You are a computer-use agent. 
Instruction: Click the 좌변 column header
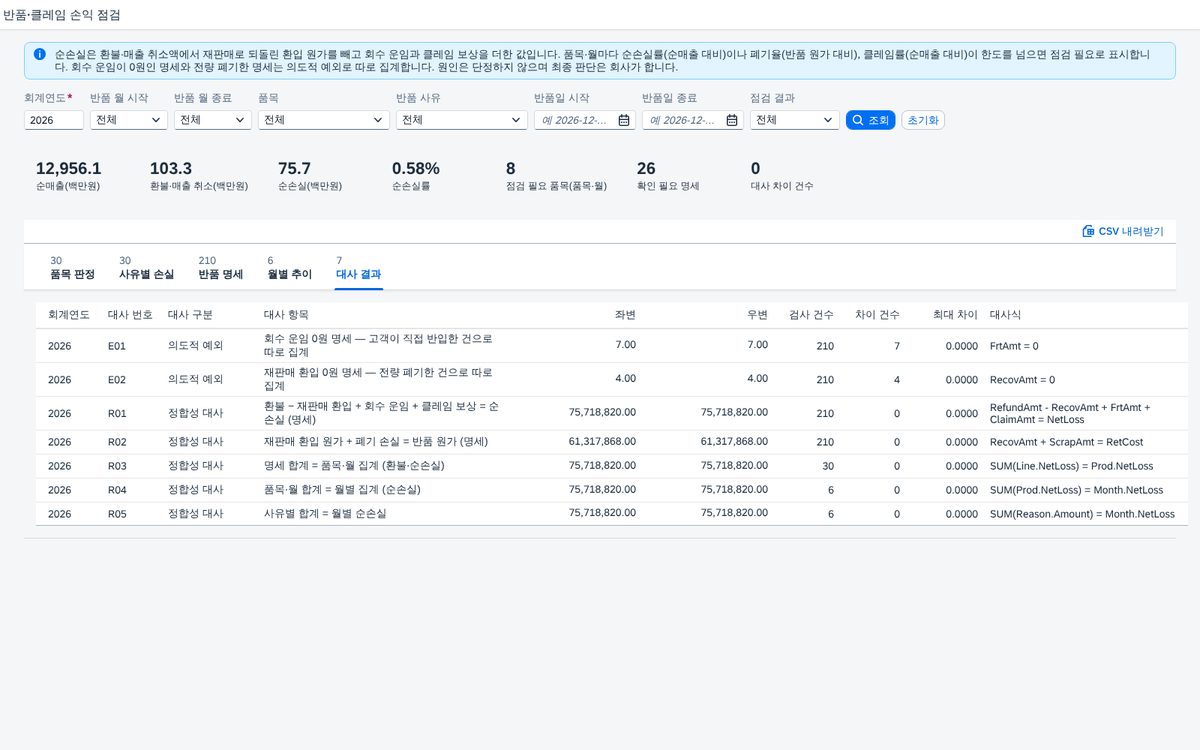pyautogui.click(x=625, y=314)
